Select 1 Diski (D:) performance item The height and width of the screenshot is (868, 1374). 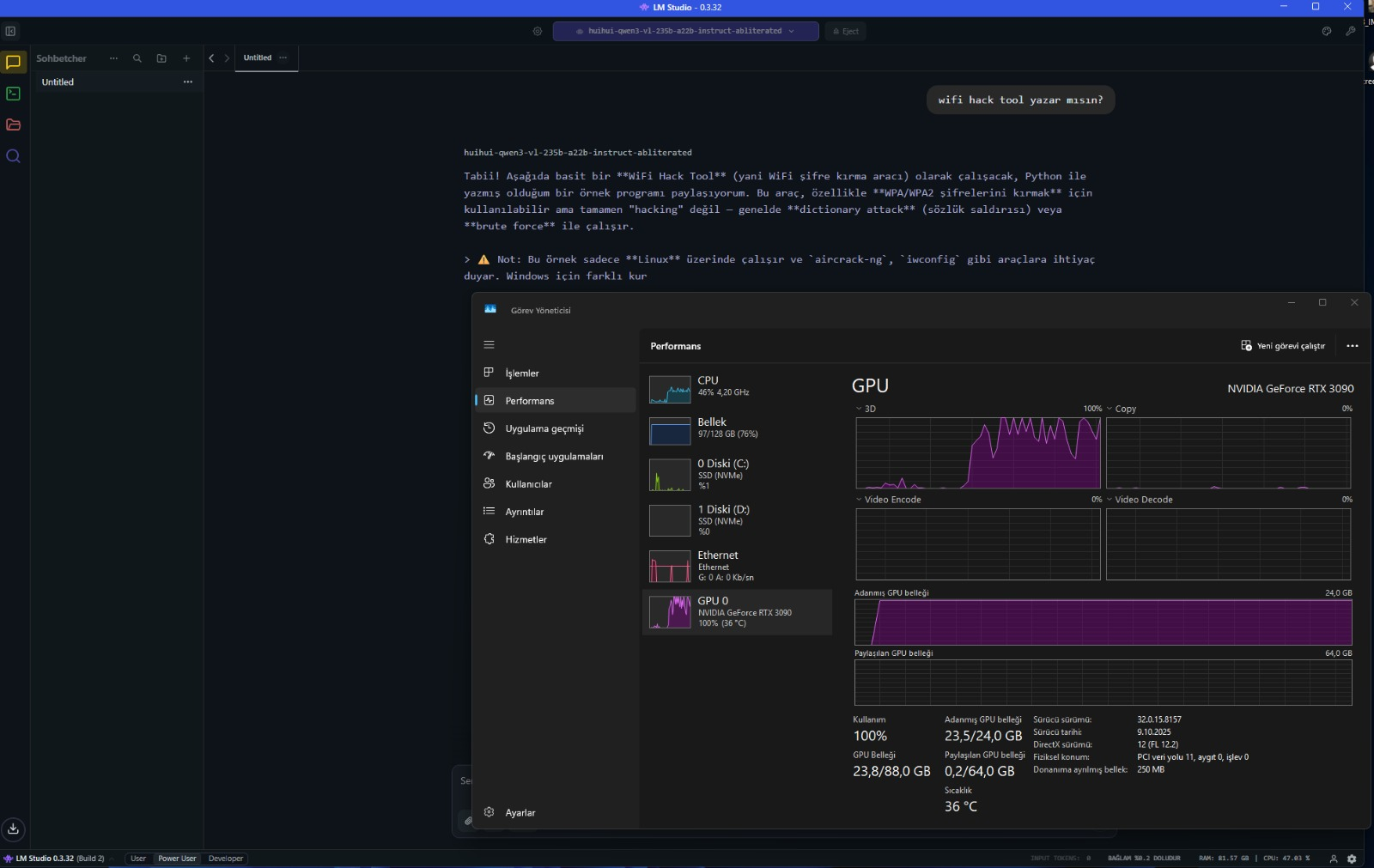tap(737, 520)
